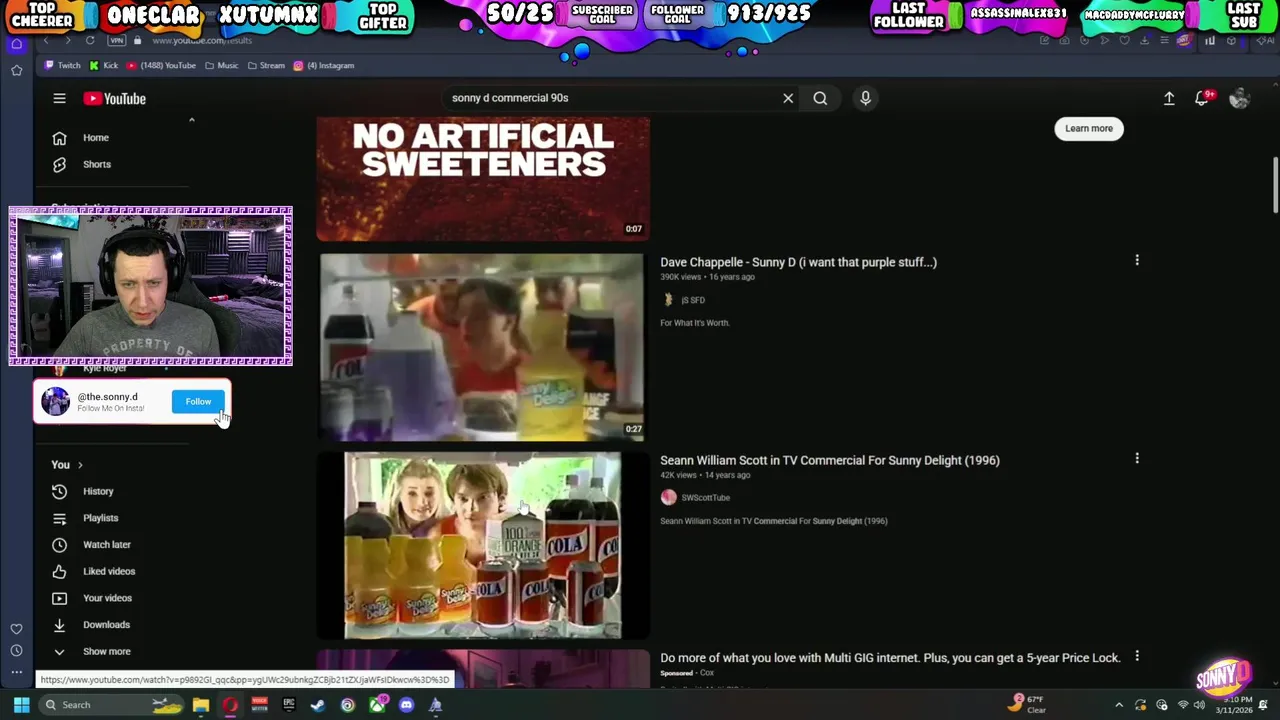The width and height of the screenshot is (1280, 720).
Task: Open Your videos in the sidebar
Action: pos(106,598)
